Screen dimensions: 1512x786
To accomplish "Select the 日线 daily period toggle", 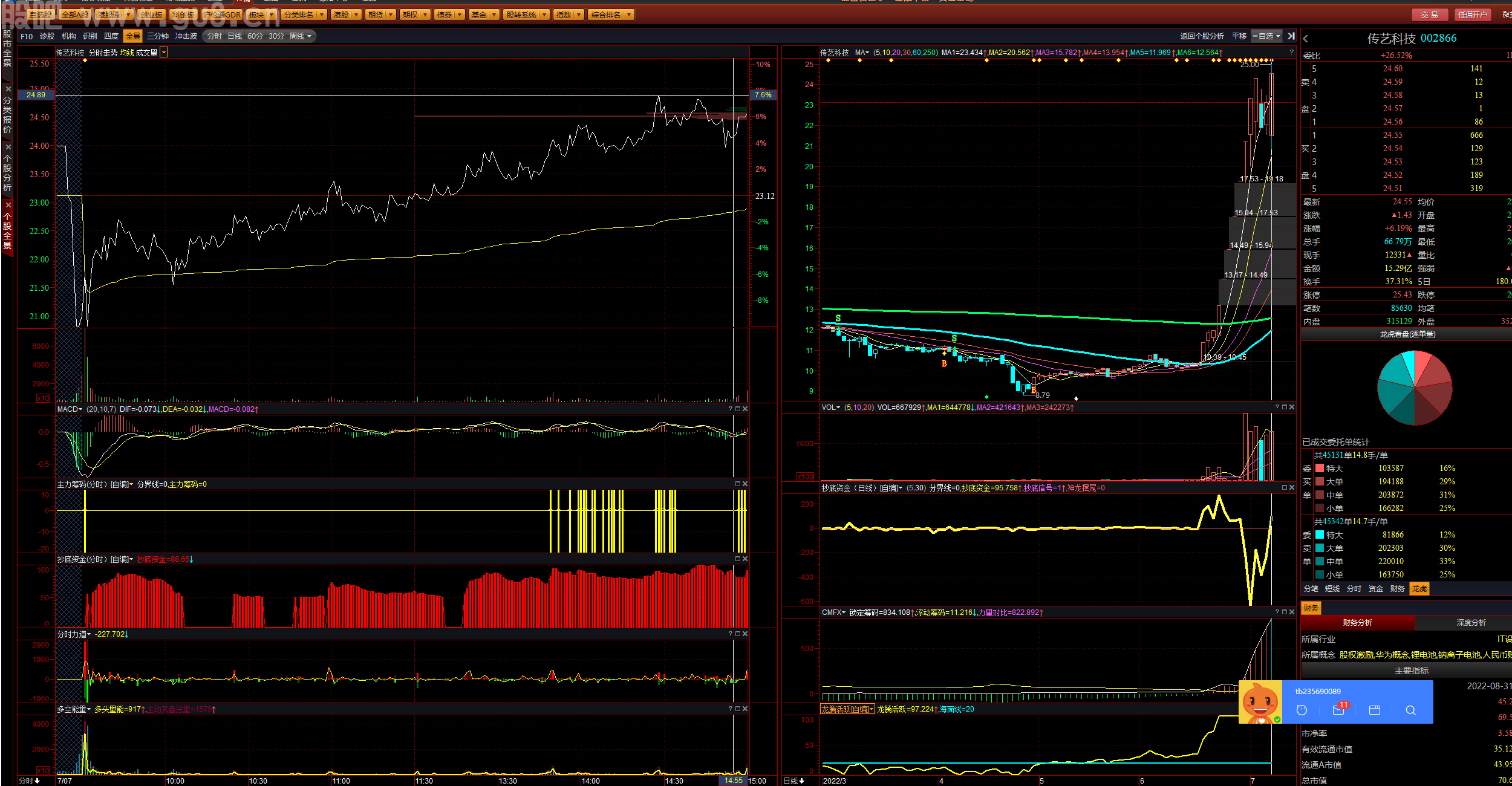I will pyautogui.click(x=235, y=36).
